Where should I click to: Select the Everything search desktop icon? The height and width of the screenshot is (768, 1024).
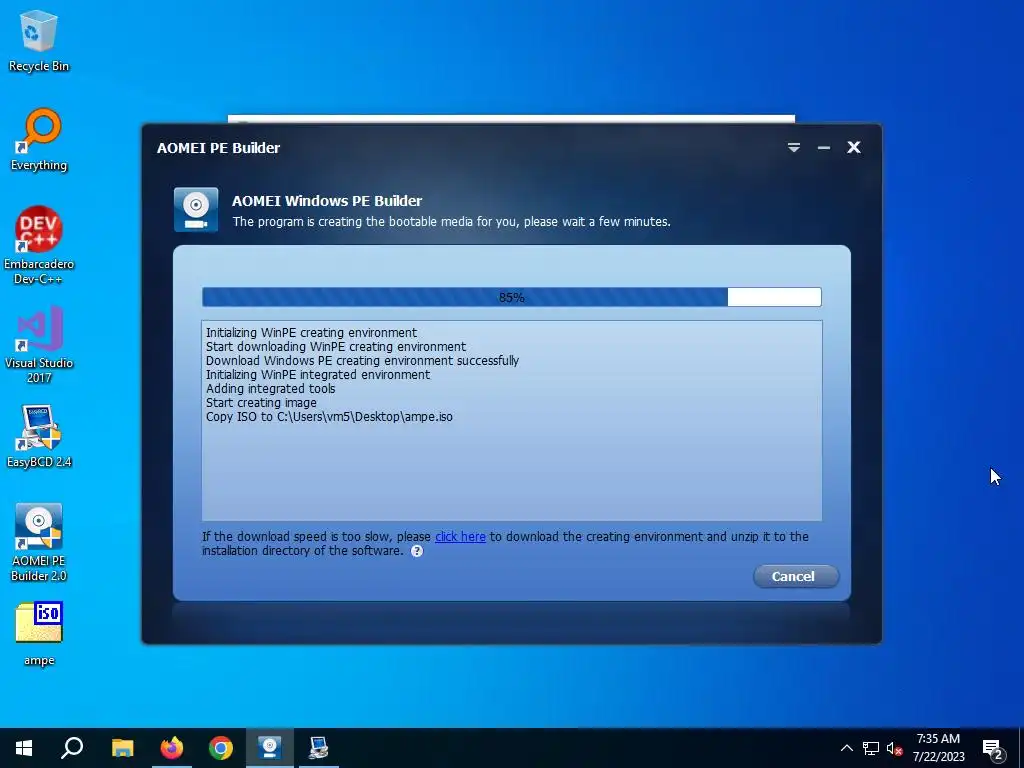click(x=39, y=140)
